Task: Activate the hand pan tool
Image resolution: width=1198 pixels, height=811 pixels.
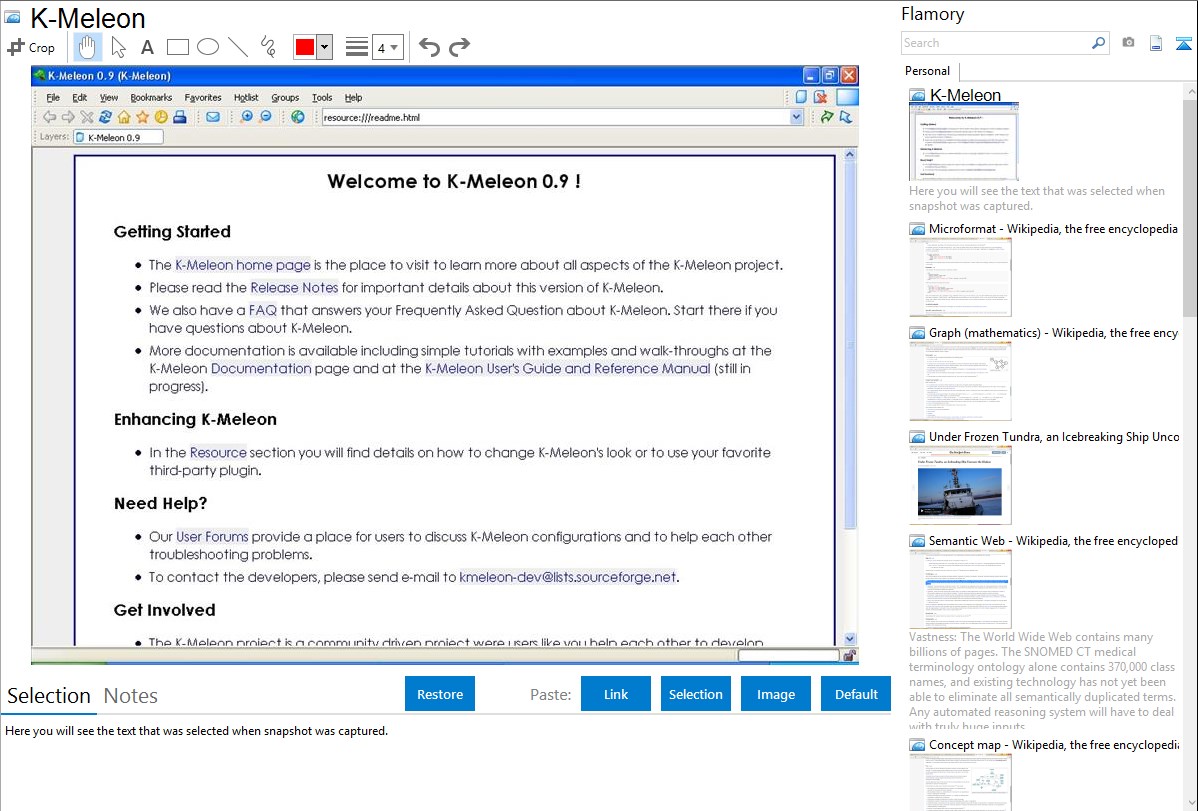Action: click(x=88, y=47)
